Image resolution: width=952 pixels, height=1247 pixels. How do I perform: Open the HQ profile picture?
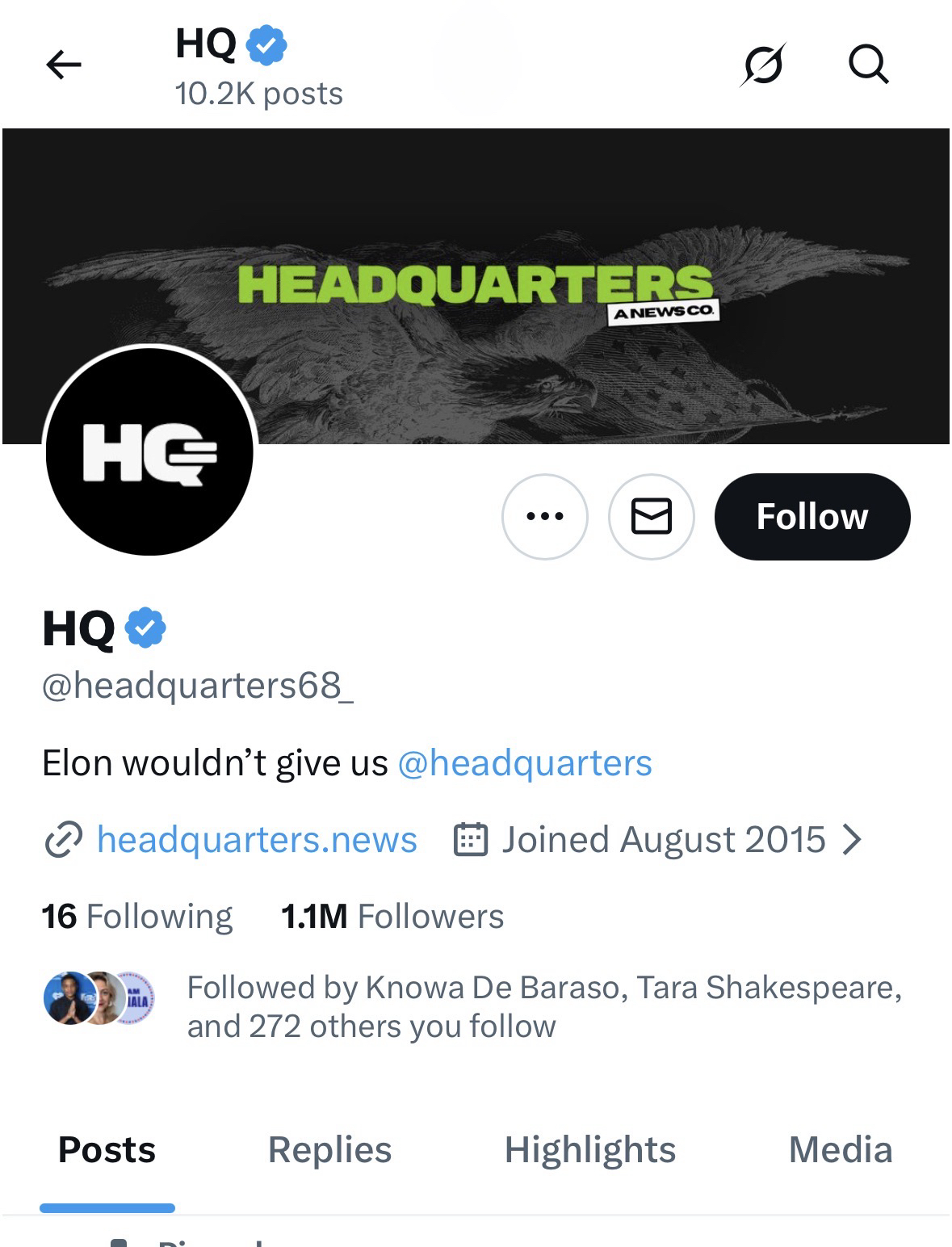point(149,451)
